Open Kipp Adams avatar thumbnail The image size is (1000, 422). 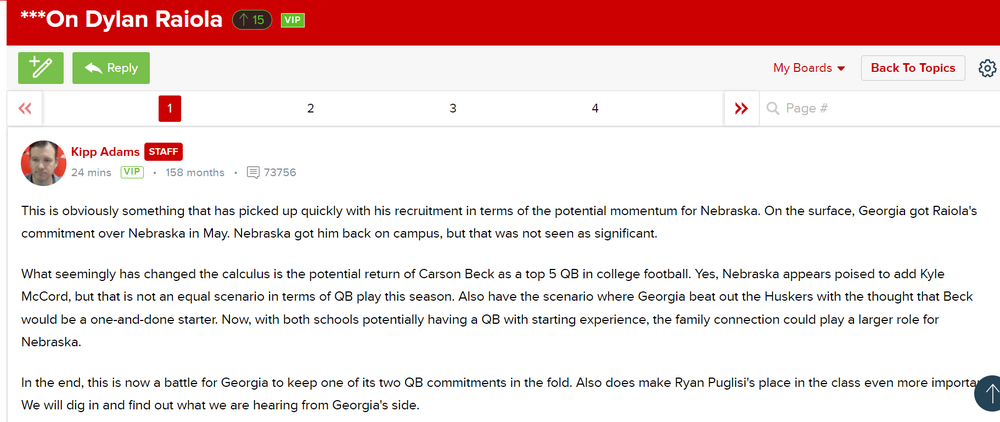43,162
